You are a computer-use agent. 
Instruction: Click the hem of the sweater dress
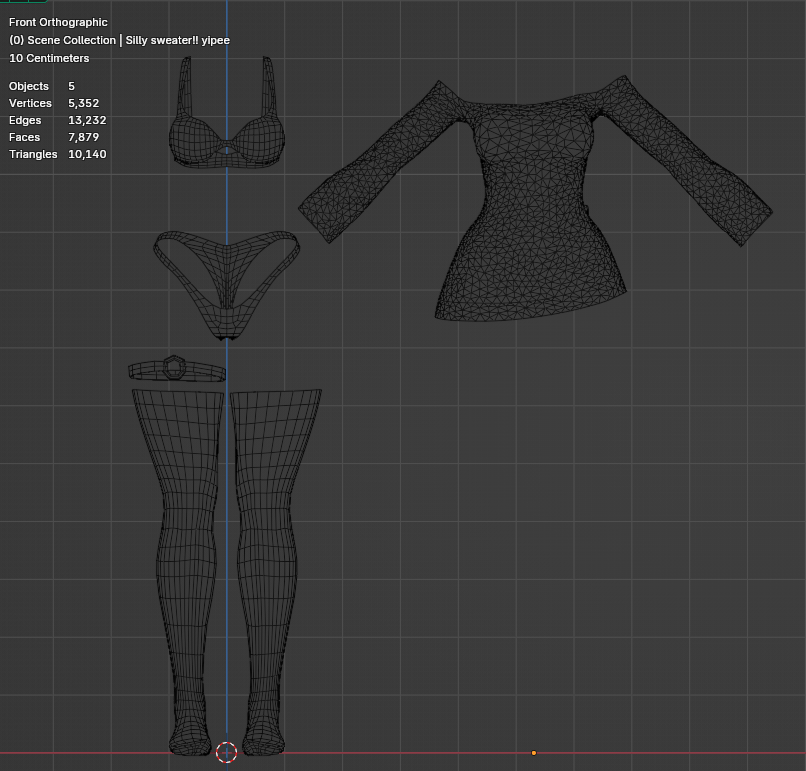[529, 308]
